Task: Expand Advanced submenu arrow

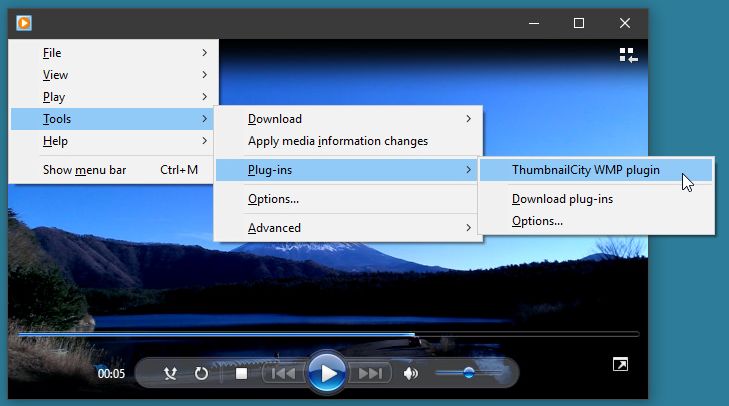Action: (x=468, y=228)
